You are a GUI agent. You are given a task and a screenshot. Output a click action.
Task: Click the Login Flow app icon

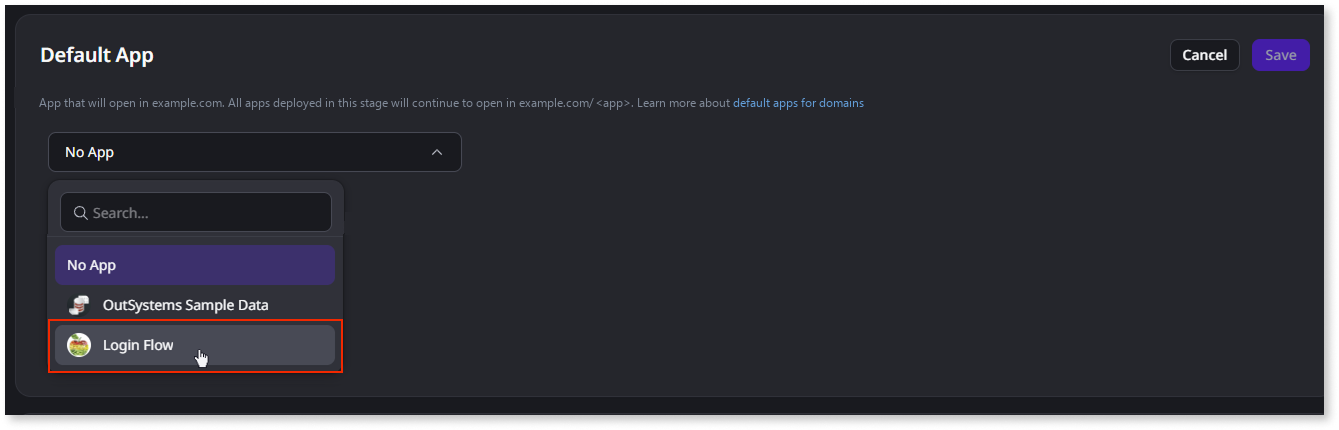click(x=78, y=345)
